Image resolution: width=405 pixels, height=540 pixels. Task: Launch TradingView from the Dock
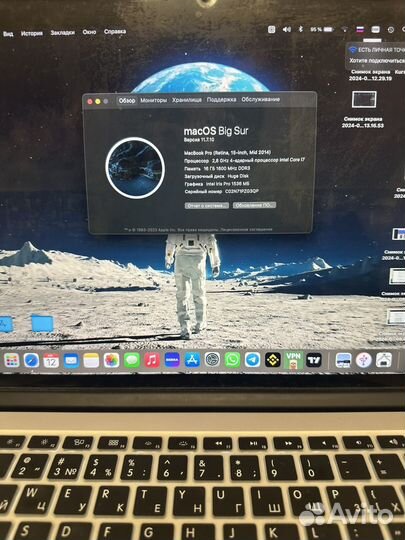pyautogui.click(x=314, y=360)
